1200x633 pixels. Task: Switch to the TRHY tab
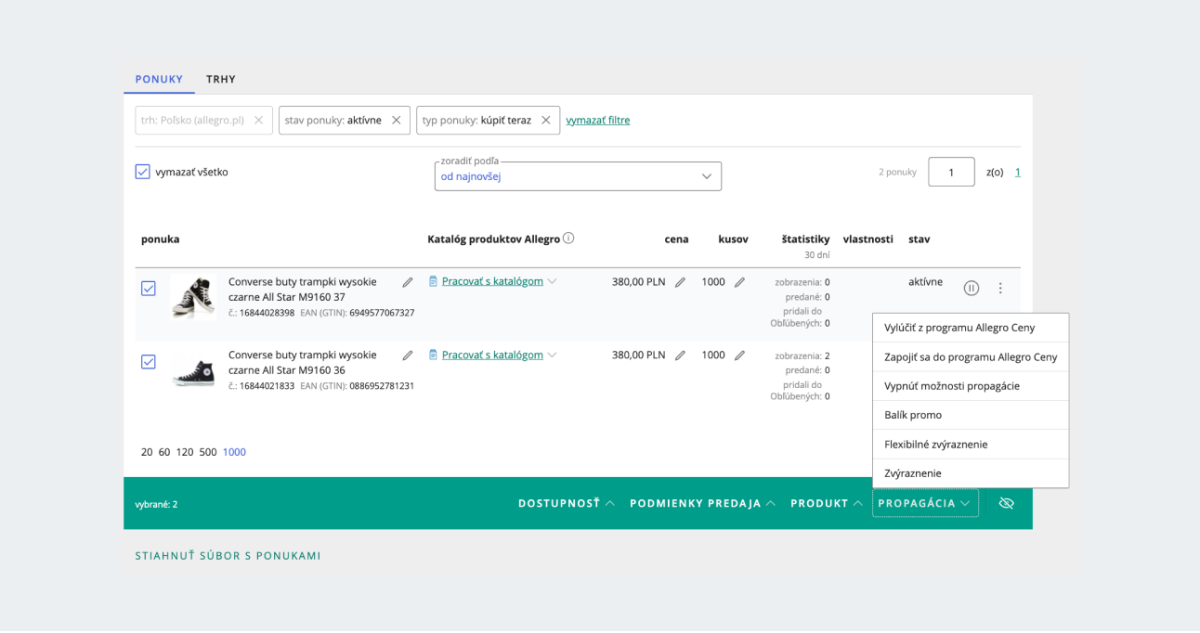(221, 79)
